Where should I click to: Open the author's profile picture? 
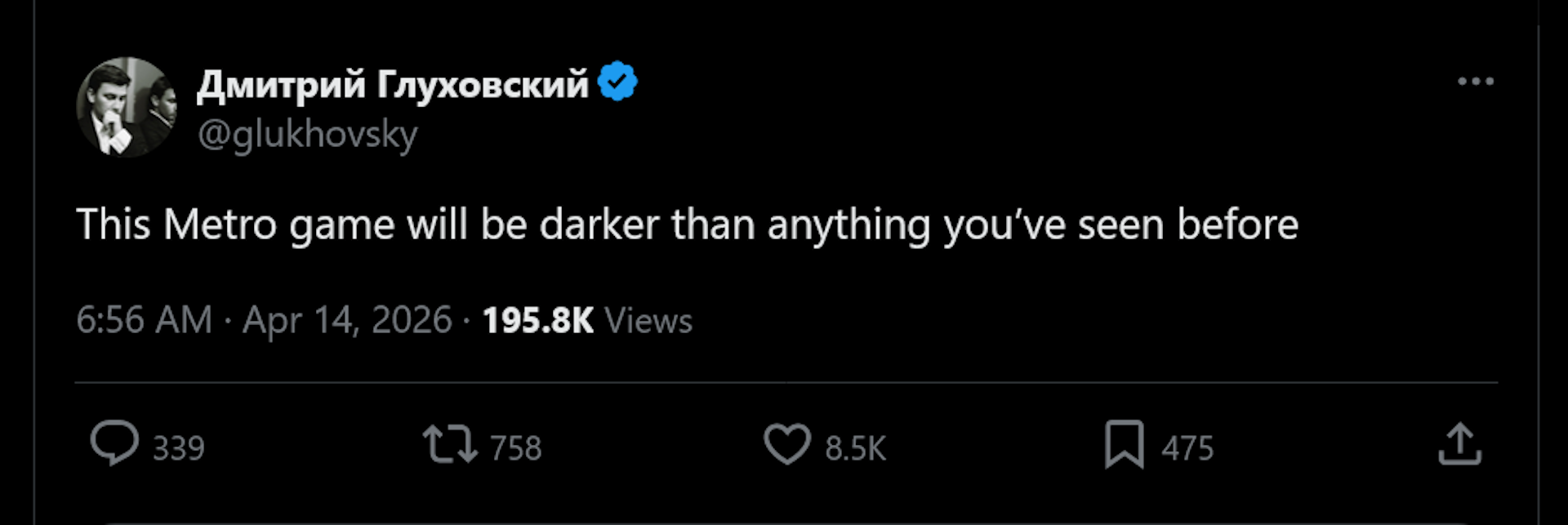coord(127,107)
